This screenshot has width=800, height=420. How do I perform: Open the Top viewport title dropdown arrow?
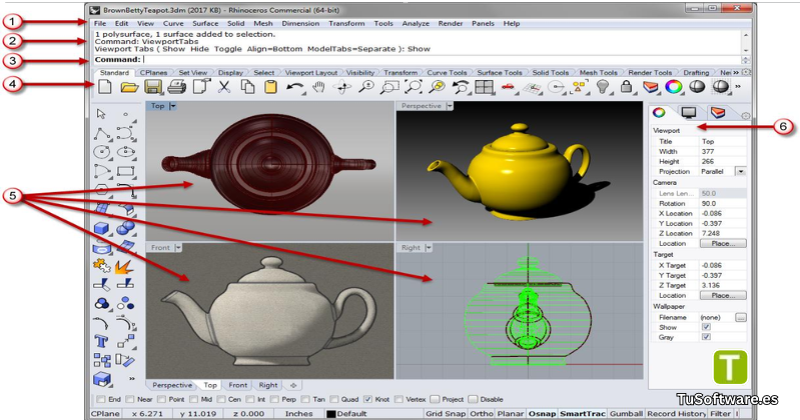coord(172,106)
